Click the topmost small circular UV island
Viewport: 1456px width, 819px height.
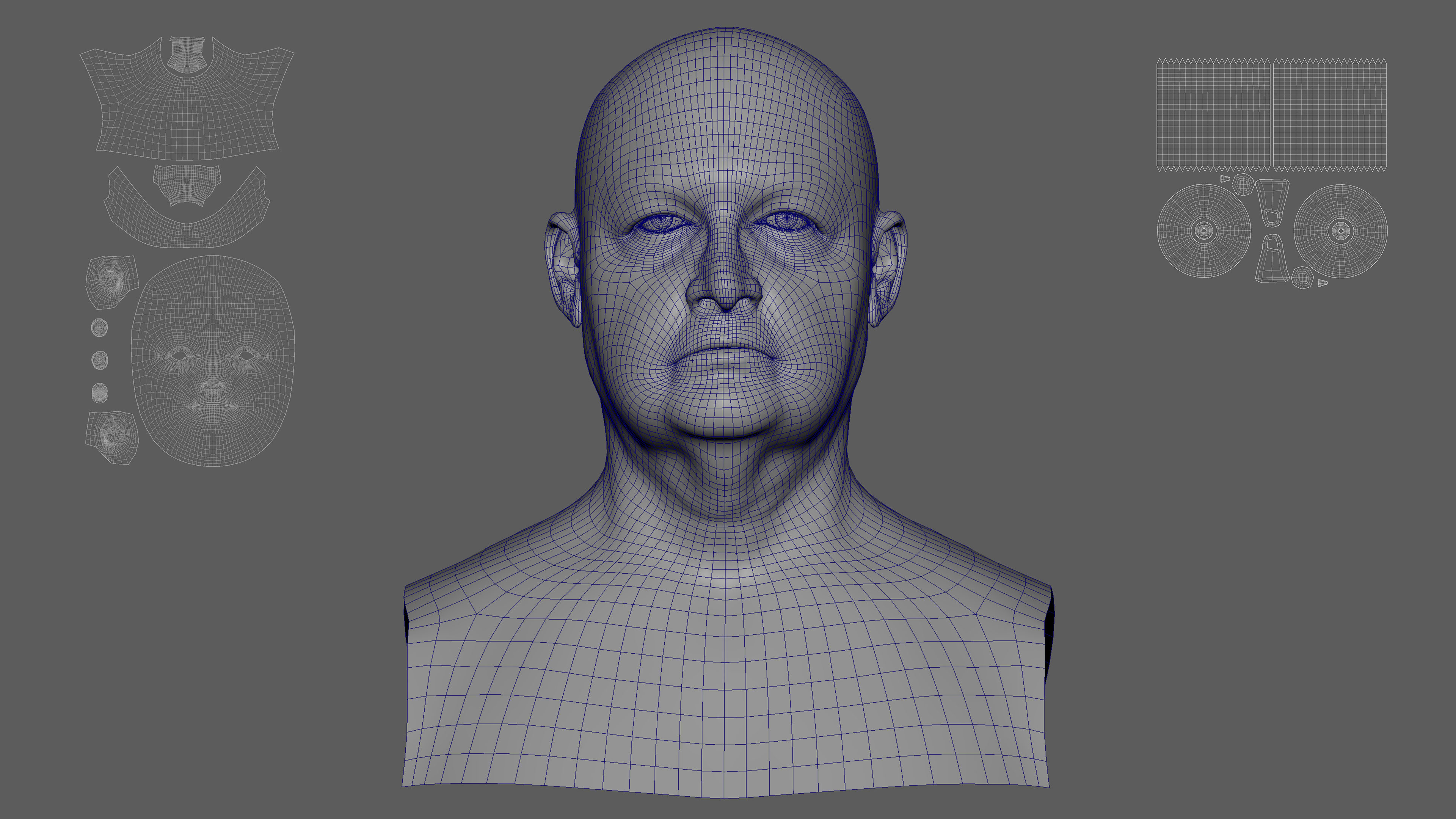point(99,327)
